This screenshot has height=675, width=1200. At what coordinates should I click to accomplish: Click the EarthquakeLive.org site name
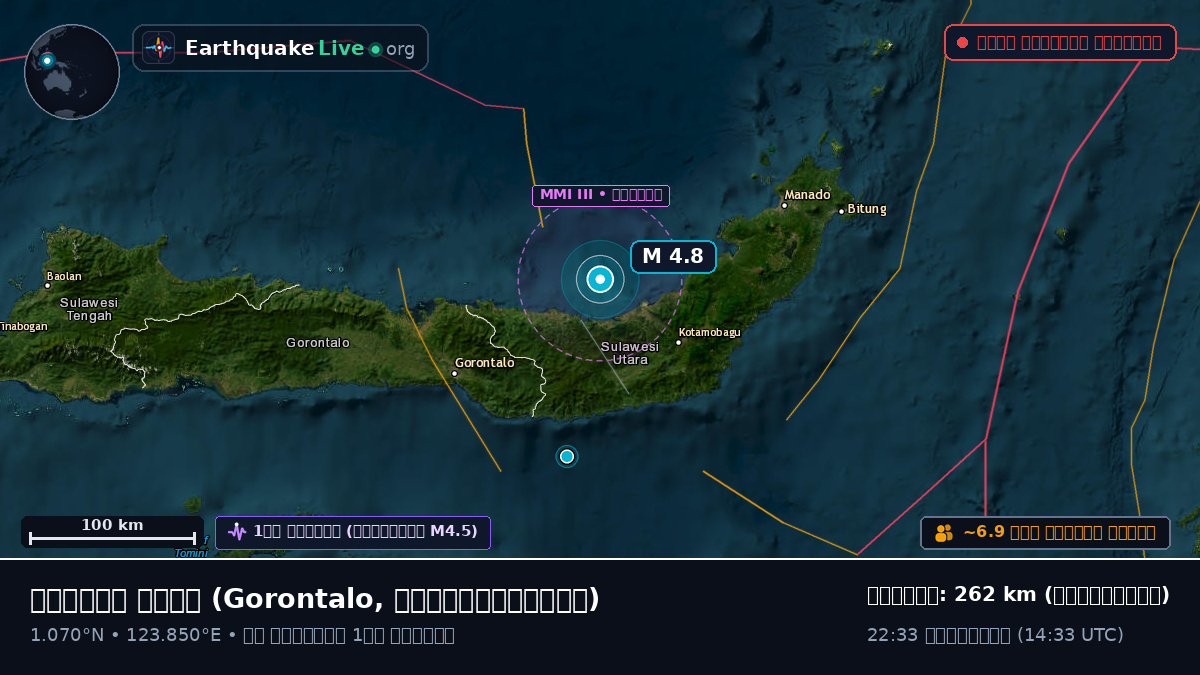(300, 48)
